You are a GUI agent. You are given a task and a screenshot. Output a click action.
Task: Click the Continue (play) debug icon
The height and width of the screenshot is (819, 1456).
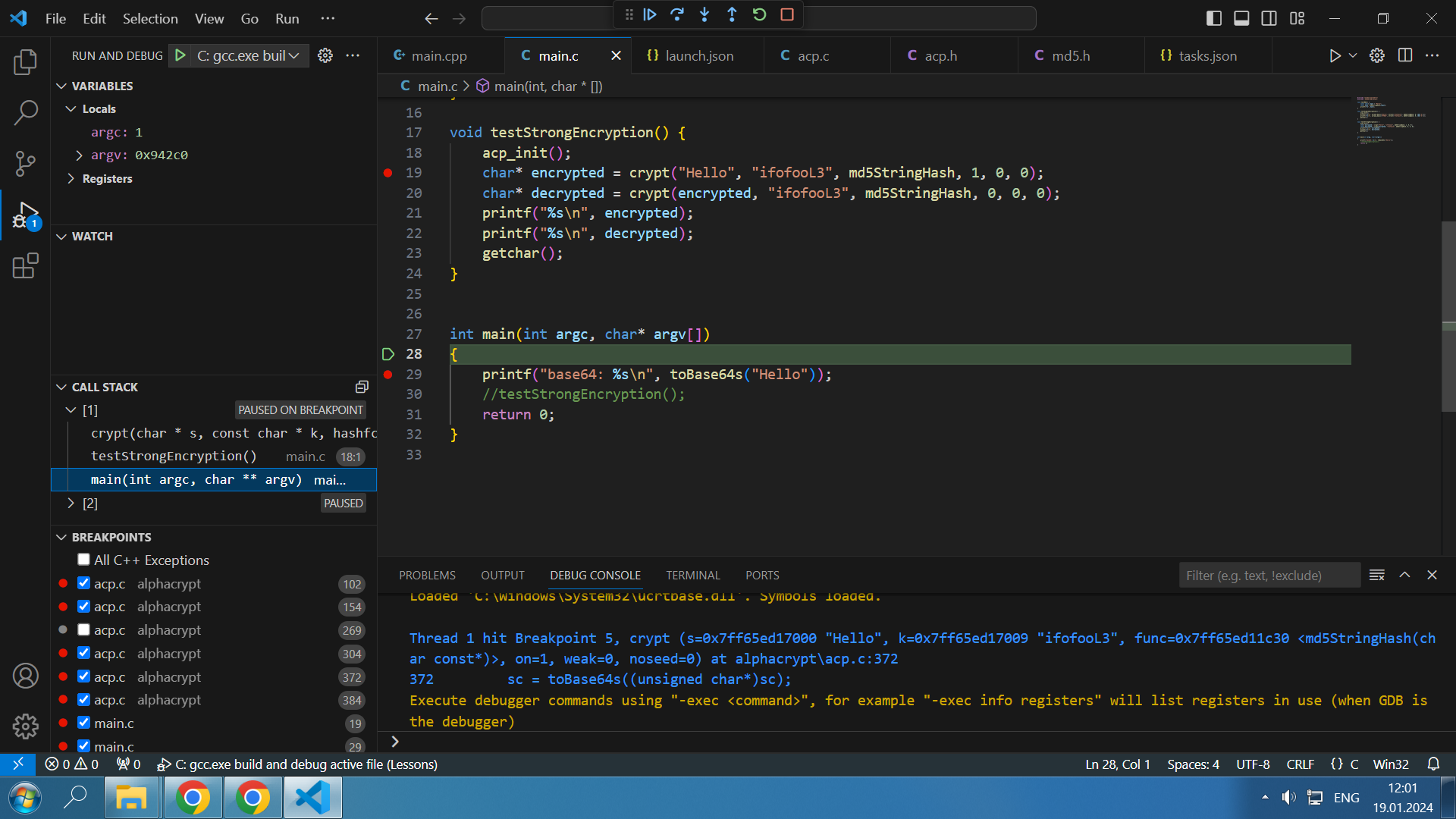tap(650, 15)
